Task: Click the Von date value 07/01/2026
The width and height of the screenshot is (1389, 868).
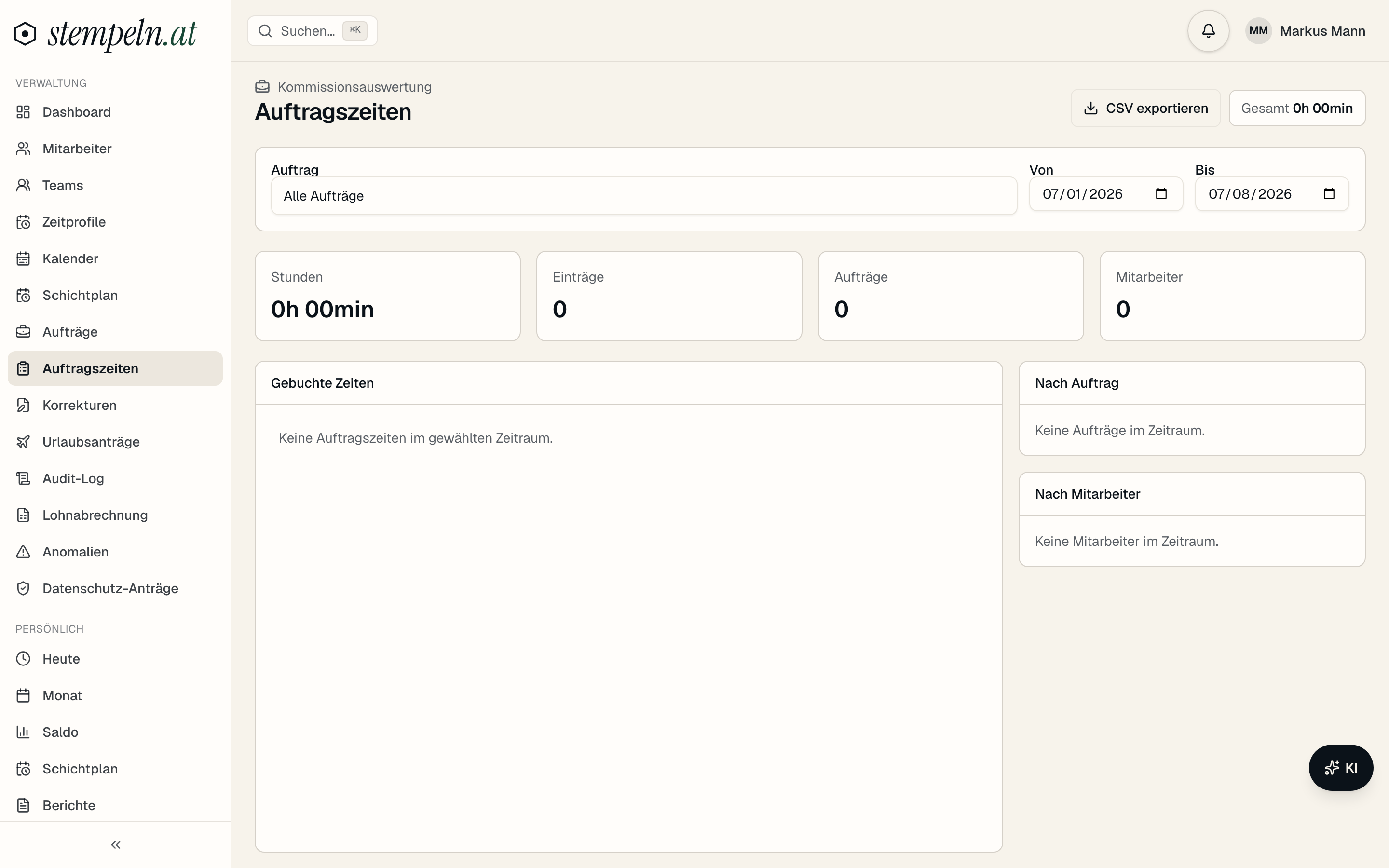Action: 1082,194
